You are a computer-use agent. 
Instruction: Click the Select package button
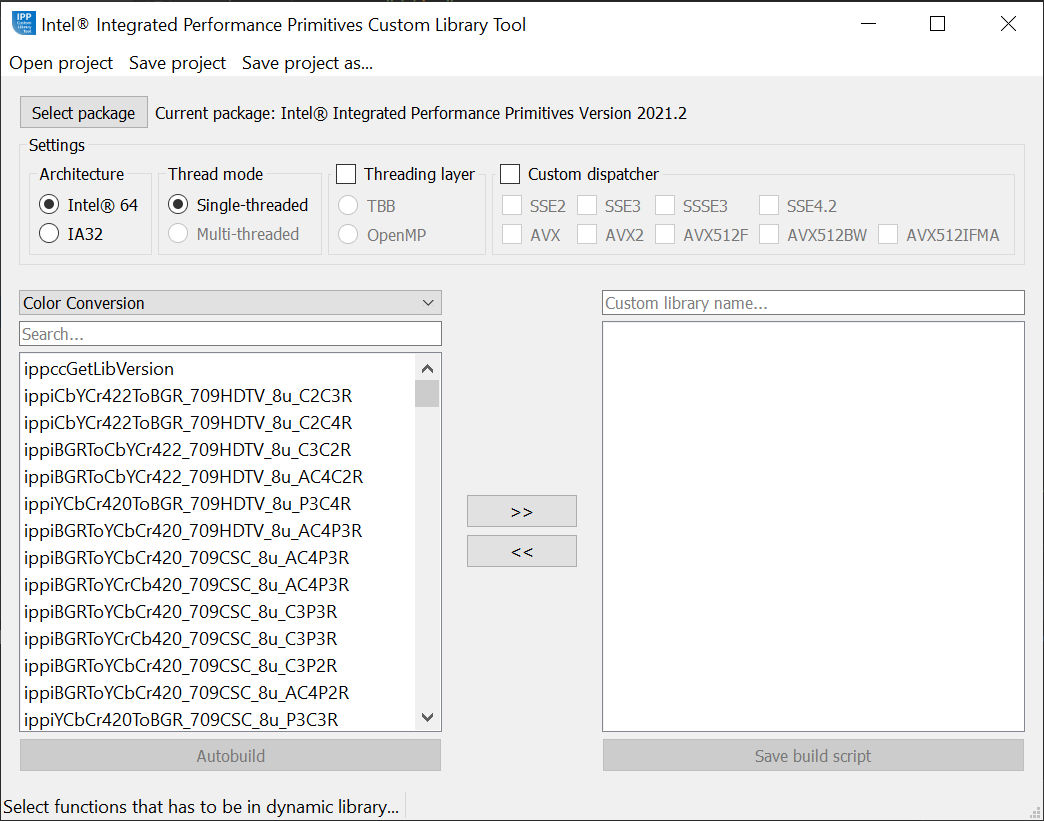tap(83, 113)
